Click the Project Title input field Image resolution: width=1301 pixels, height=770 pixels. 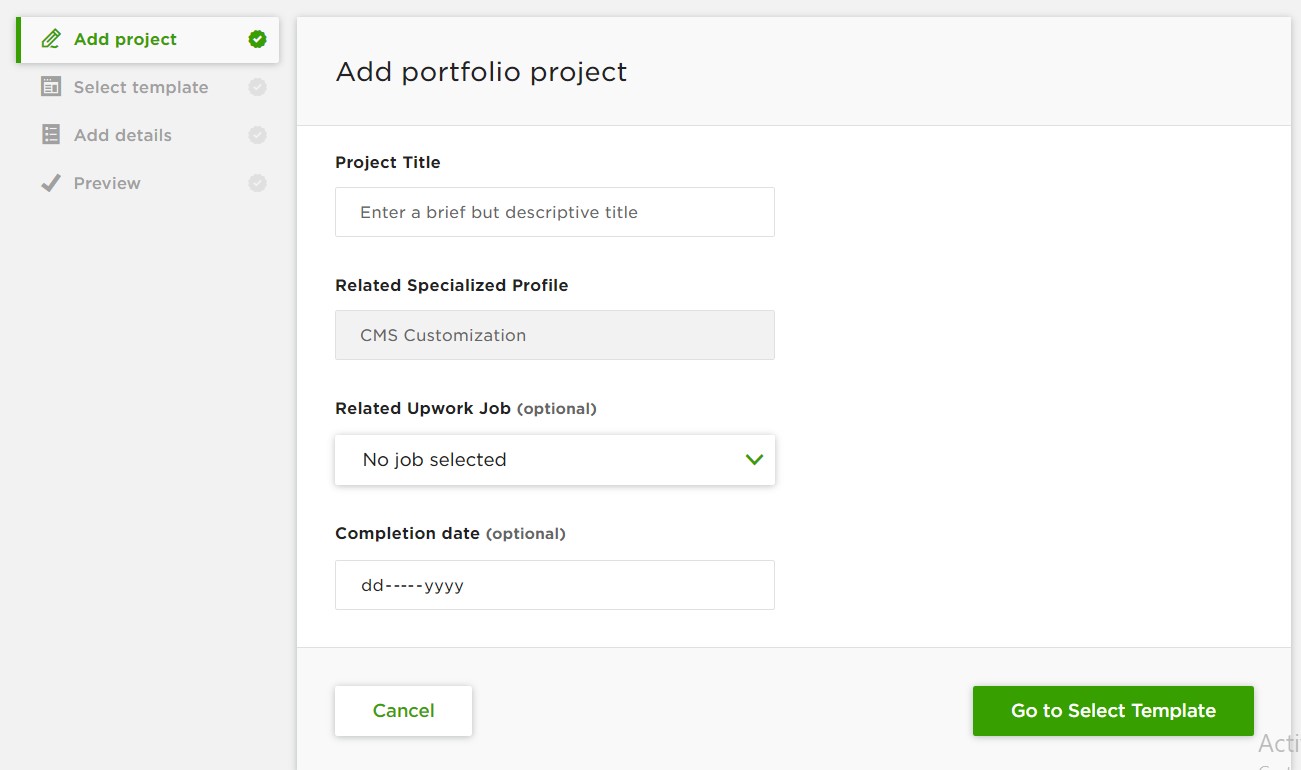click(554, 212)
